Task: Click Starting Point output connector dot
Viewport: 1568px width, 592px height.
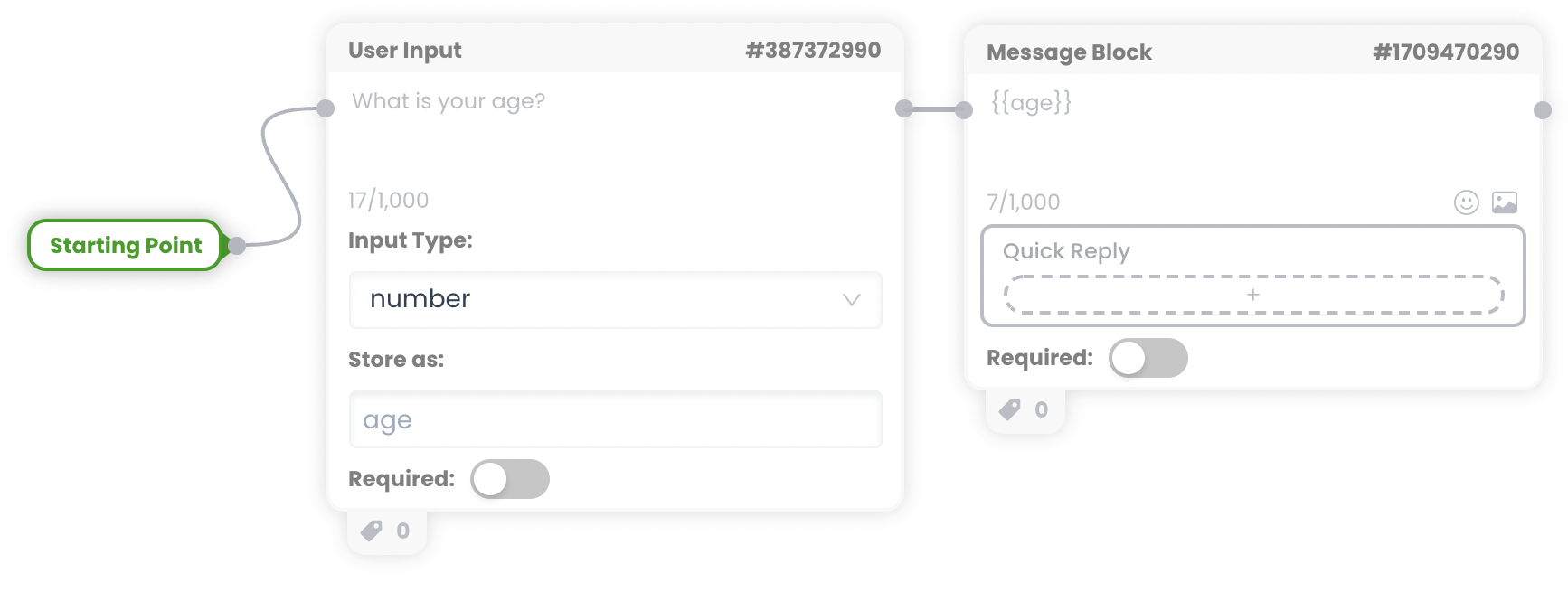Action: 237,245
